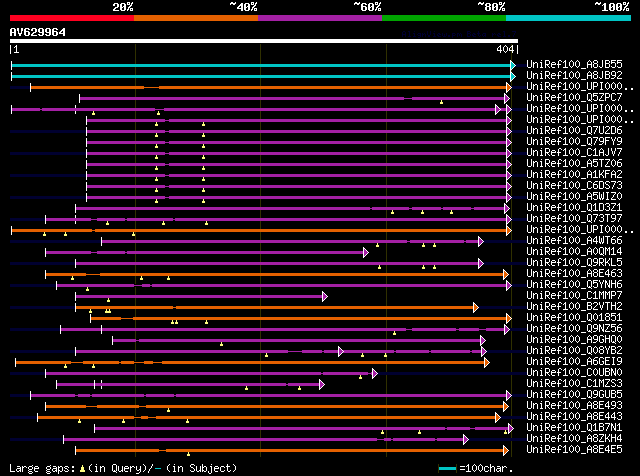Open the UniRef100_A6GEI9 entry
Viewport: 640px width, 476px height.
coord(574,362)
